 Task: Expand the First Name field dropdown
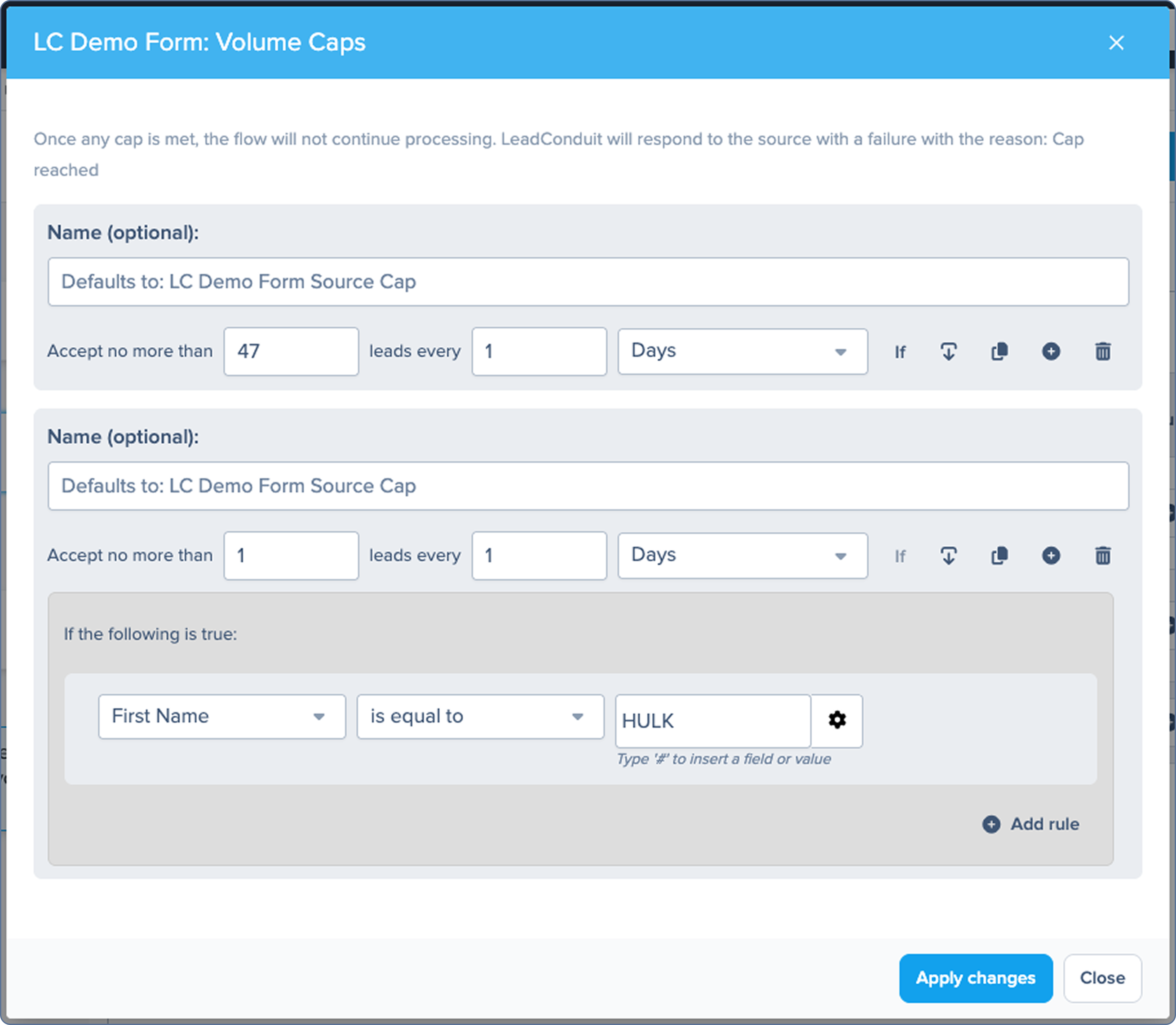click(x=221, y=716)
